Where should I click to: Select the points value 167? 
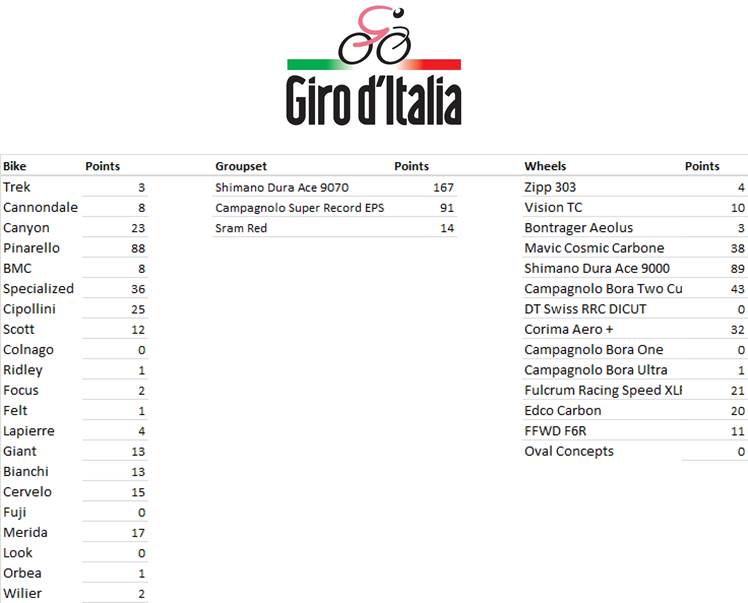(x=443, y=187)
